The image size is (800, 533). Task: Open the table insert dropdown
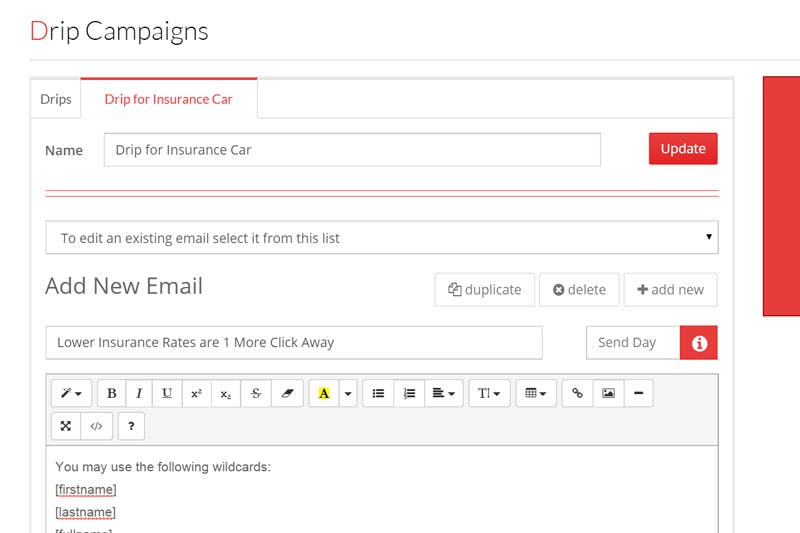pyautogui.click(x=536, y=393)
